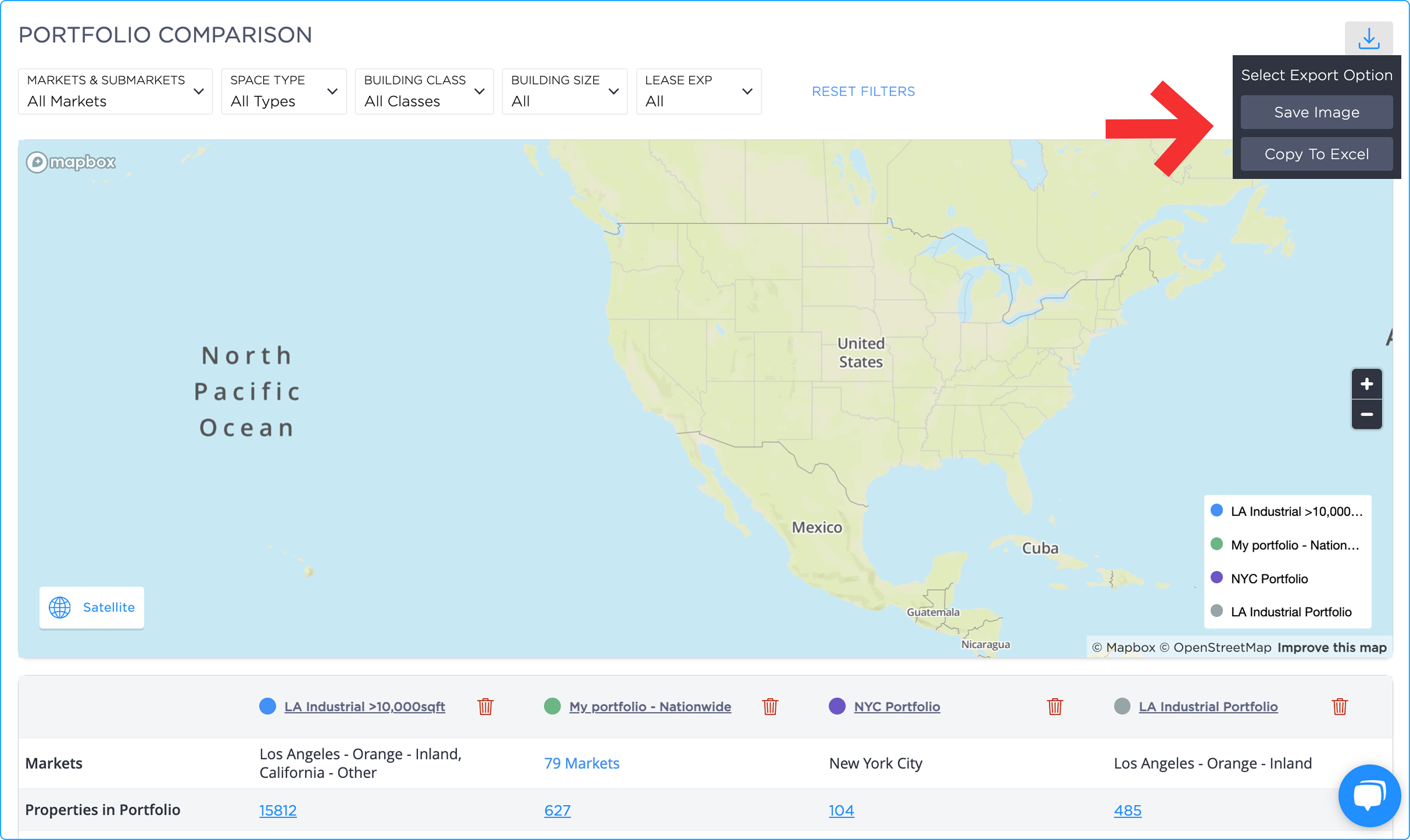Image resolution: width=1410 pixels, height=840 pixels.
Task: Expand the Lease Exp filter
Action: pyautogui.click(x=699, y=91)
